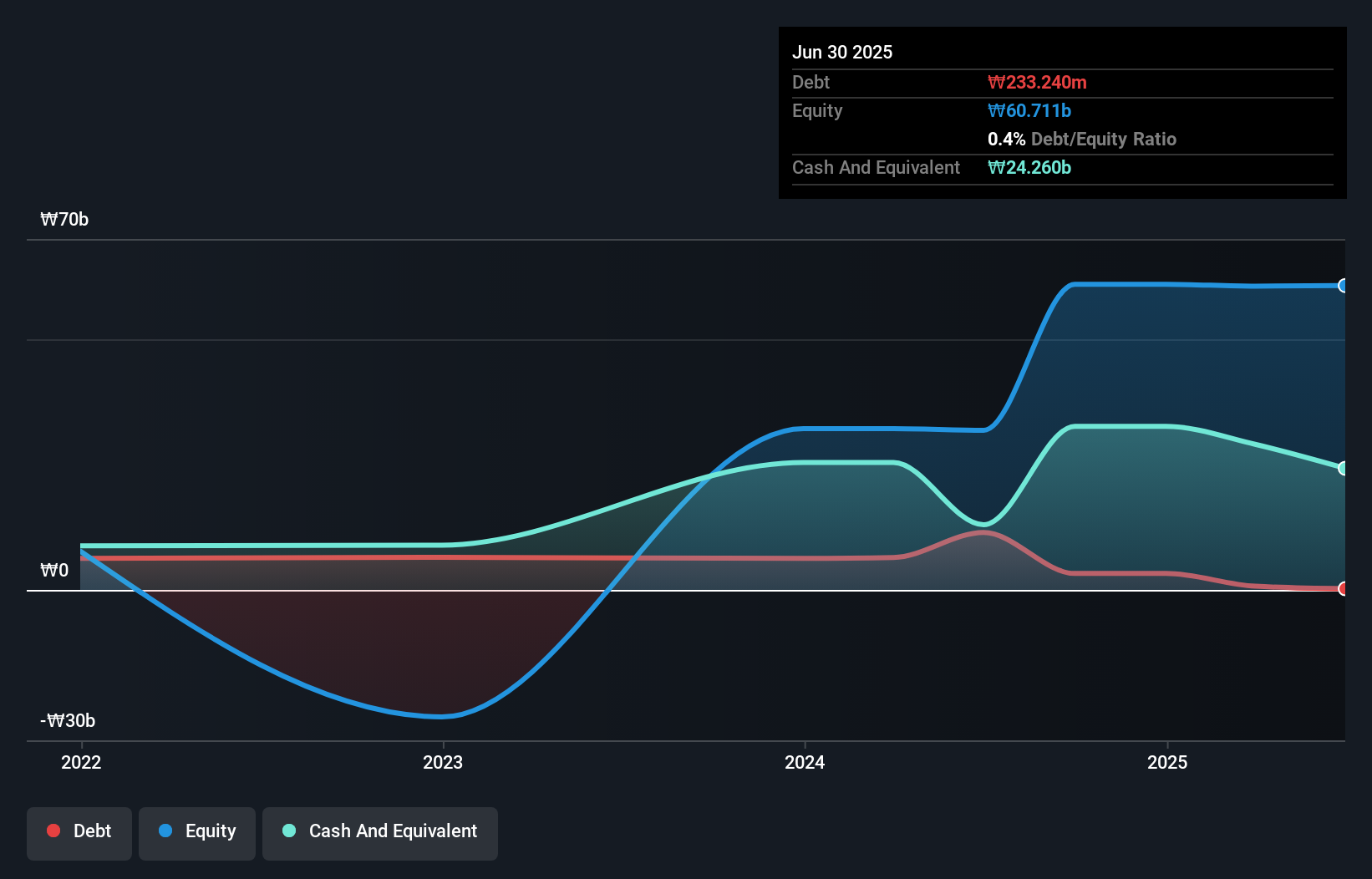Select the Equity endpoint marker on the chart
The image size is (1372, 879).
coord(1343,285)
